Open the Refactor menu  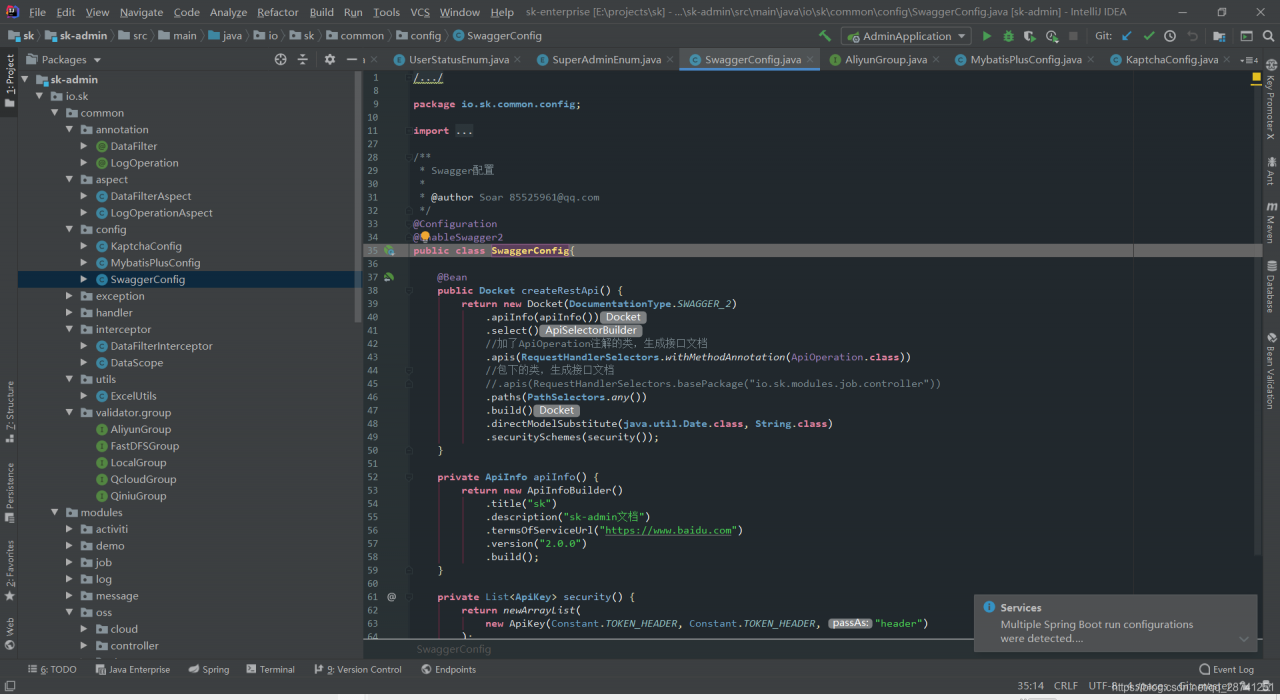tap(278, 12)
